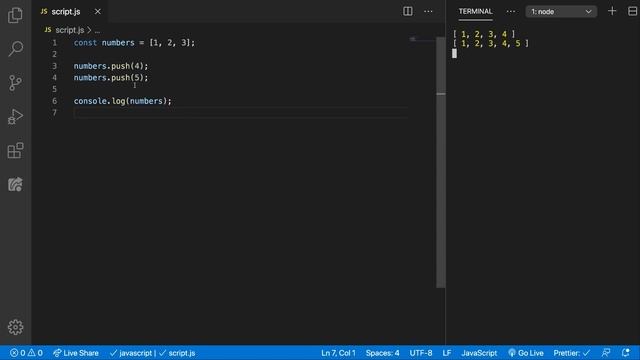Open the Search view
Screen dimensions: 640x360
tap(16, 49)
